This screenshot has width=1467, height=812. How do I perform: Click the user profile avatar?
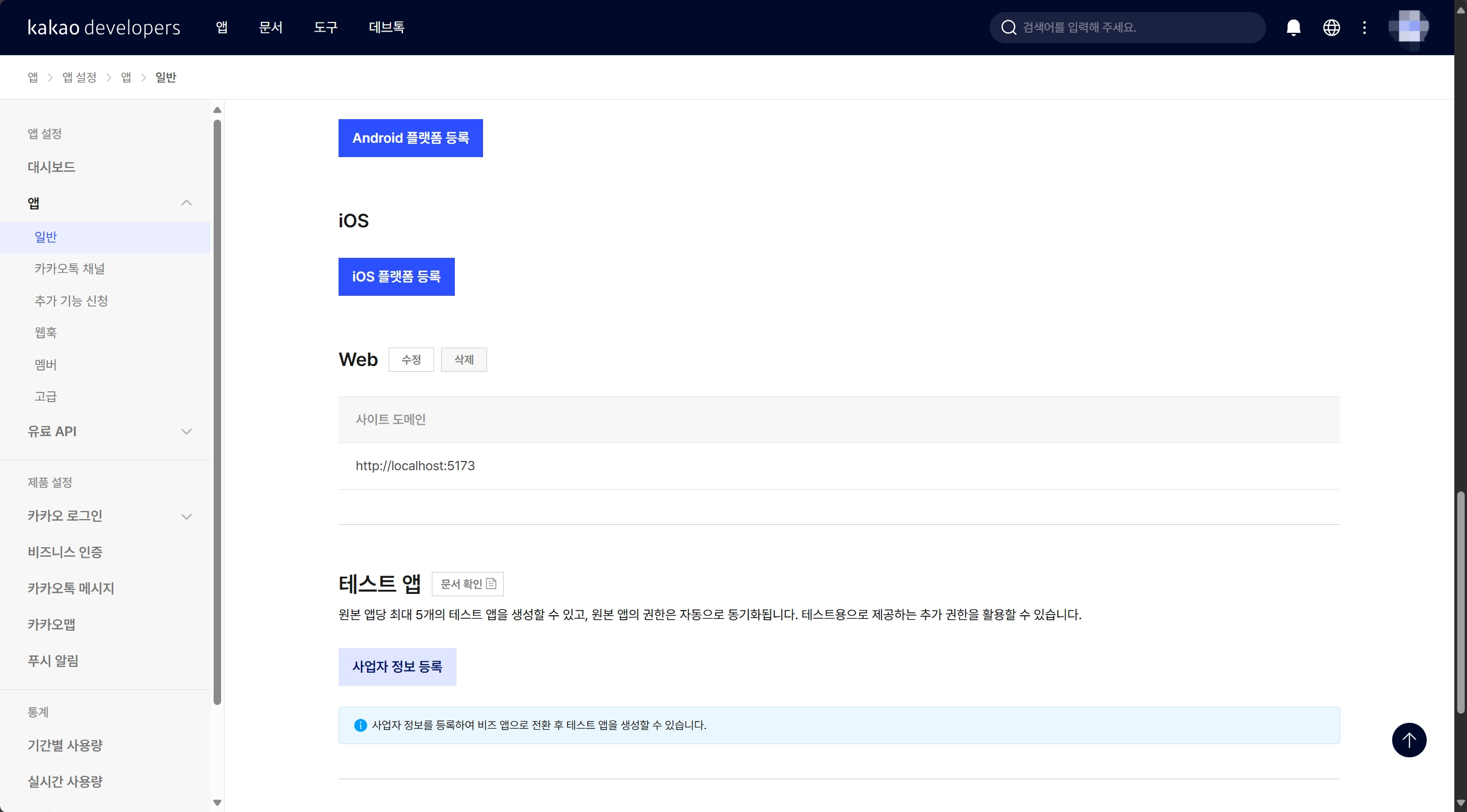[1408, 27]
